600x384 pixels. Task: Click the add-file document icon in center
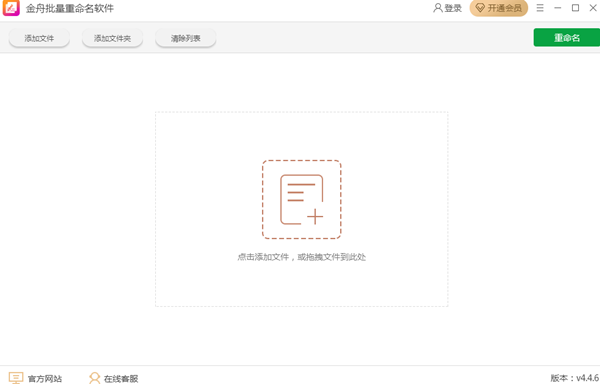coord(302,200)
